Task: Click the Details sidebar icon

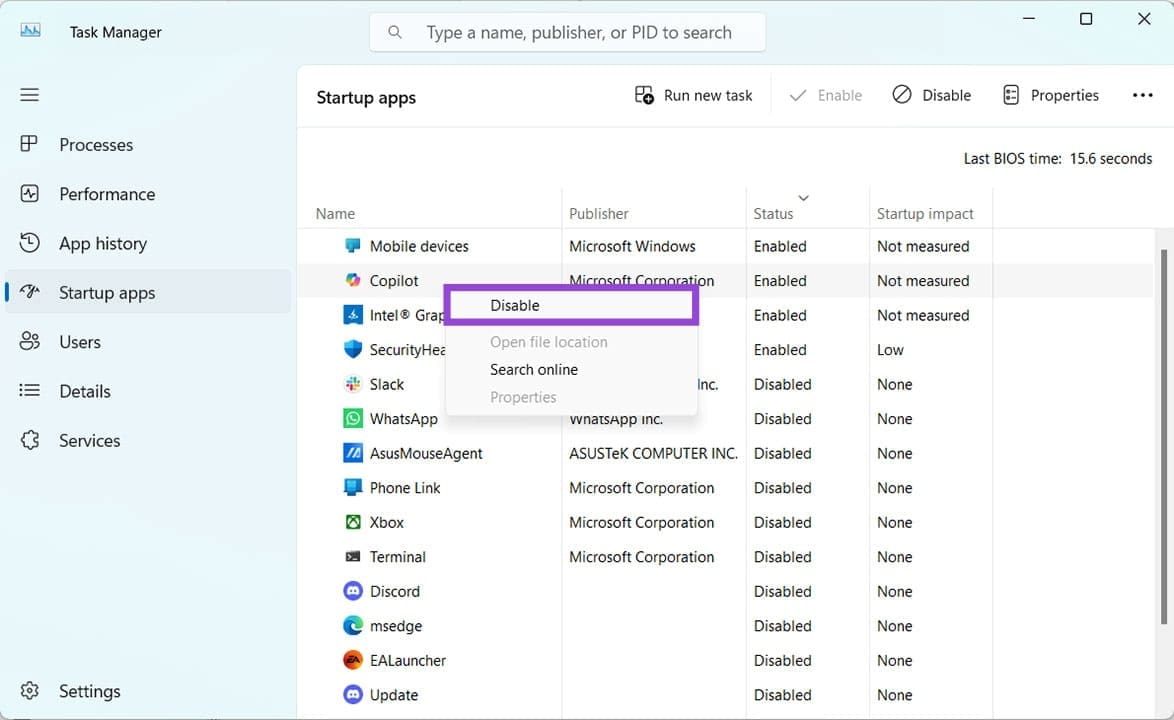Action: [31, 391]
